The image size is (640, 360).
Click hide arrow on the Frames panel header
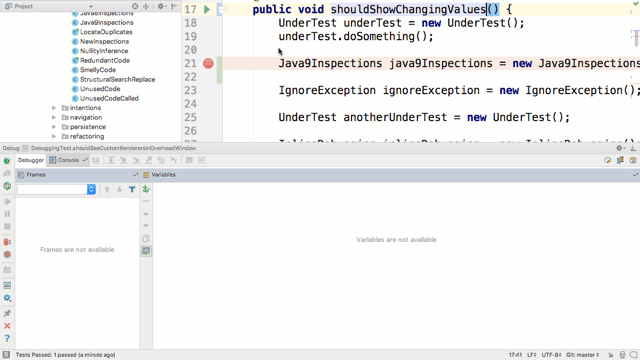click(x=135, y=175)
